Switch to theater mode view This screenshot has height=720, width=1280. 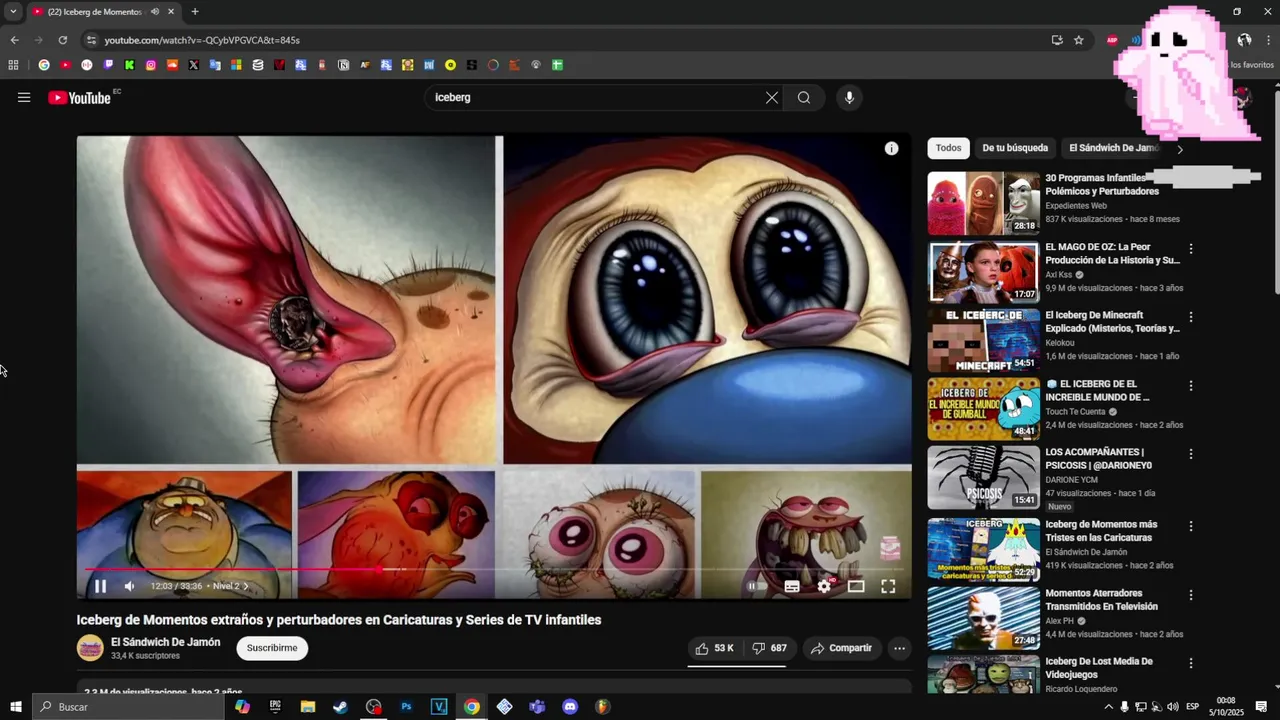856,586
